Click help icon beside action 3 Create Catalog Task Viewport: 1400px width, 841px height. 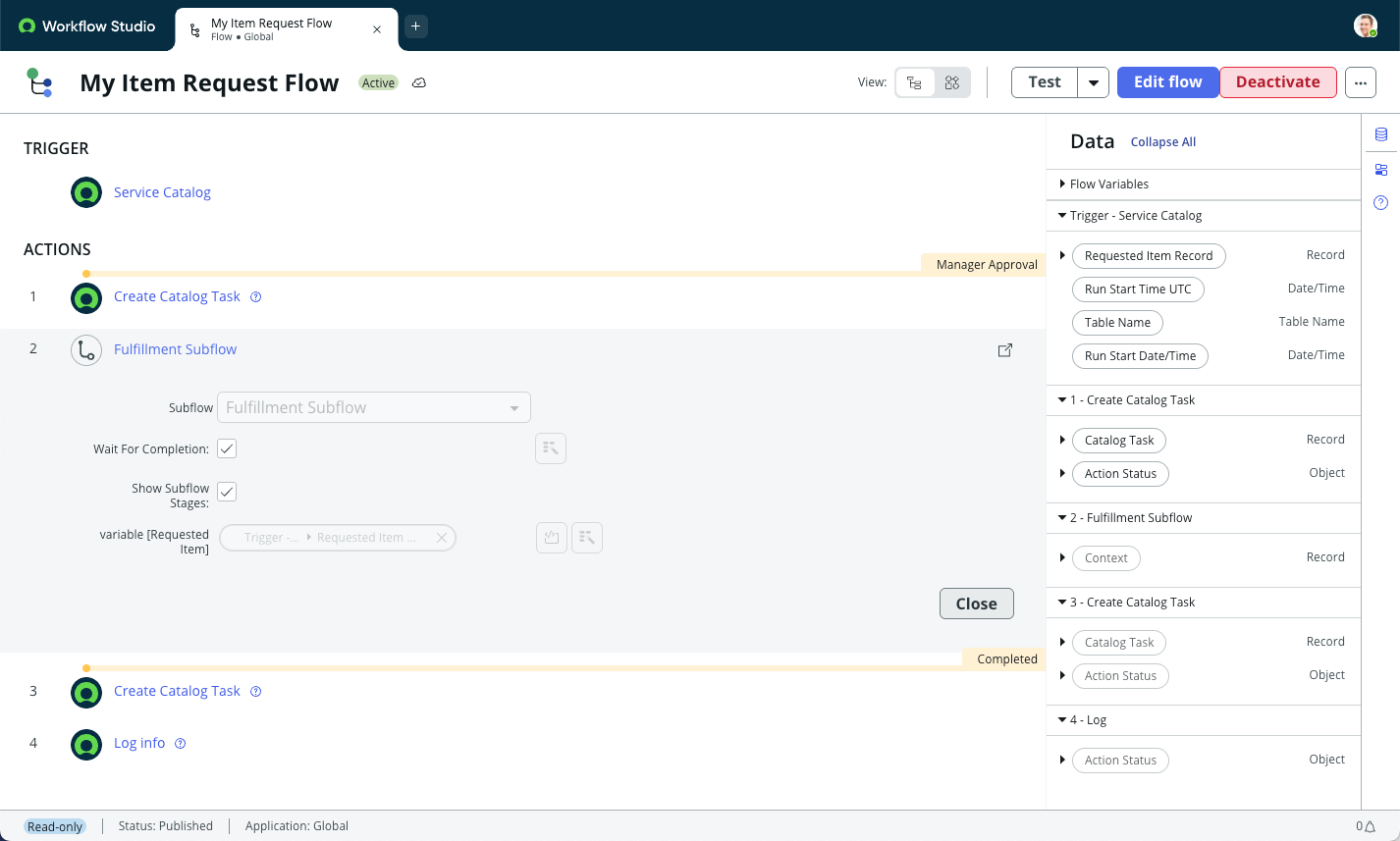(256, 691)
